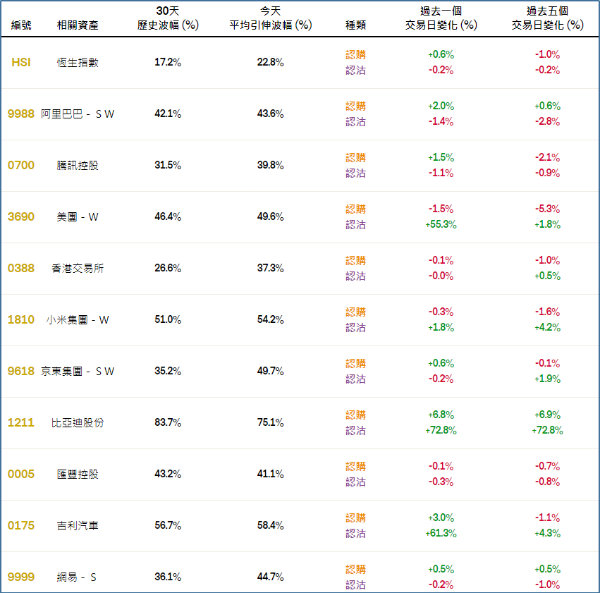Screen dimensions: 600x593
Task: Select stock code 1810
Action: [x=21, y=319]
